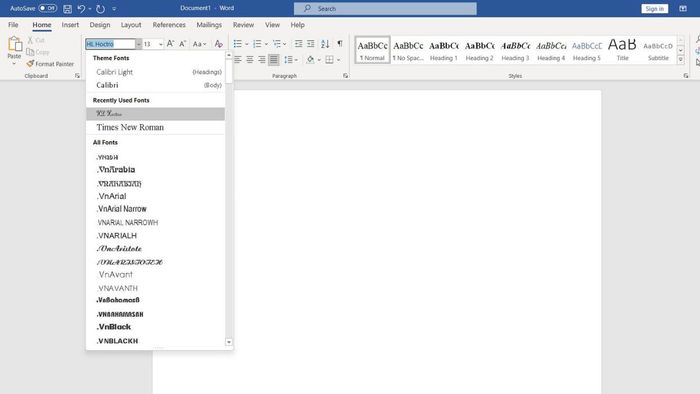
Task: Expand the Styles gallery More button
Action: (x=681, y=59)
